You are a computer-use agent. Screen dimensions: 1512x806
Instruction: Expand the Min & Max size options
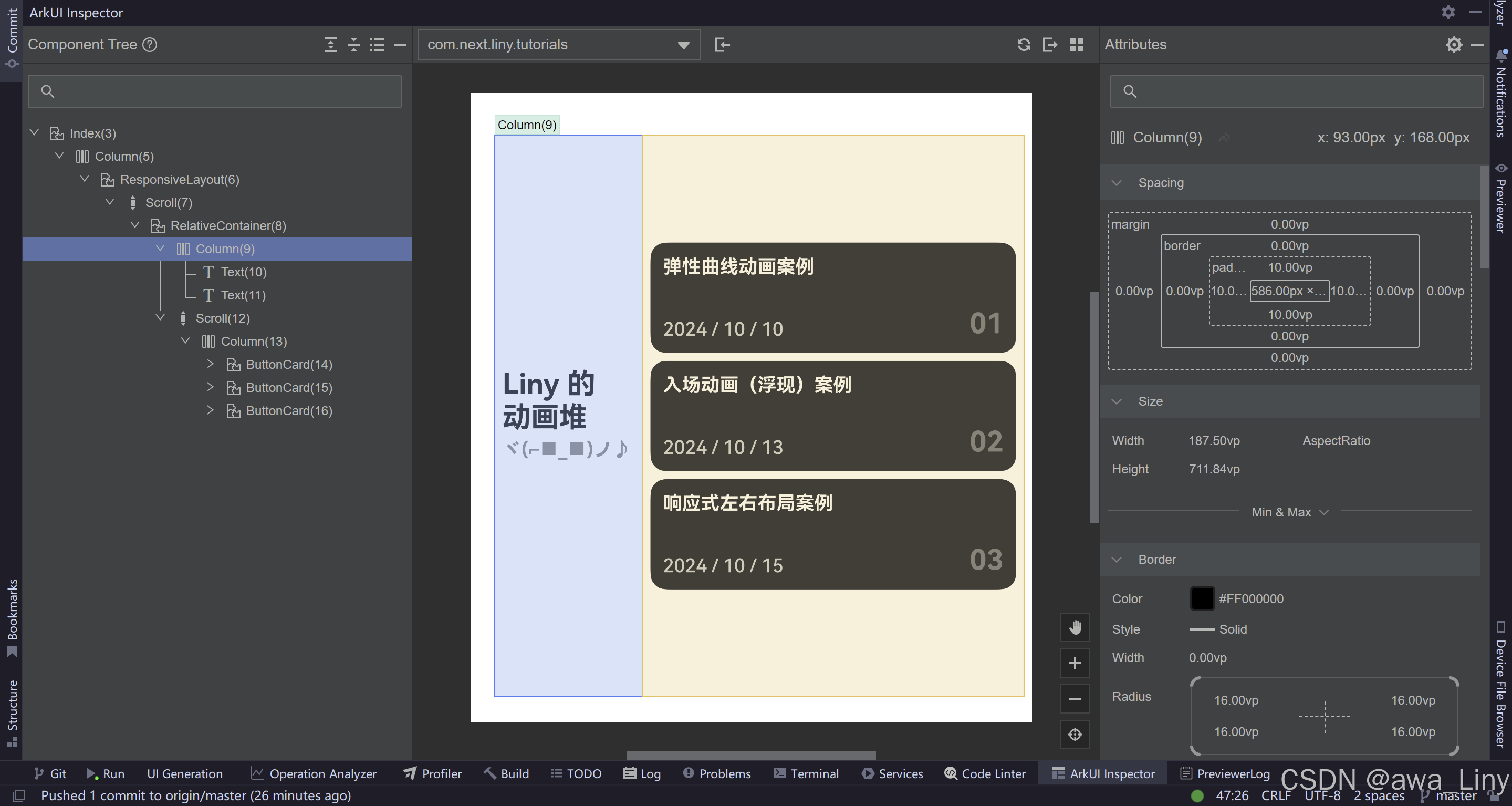point(1289,512)
